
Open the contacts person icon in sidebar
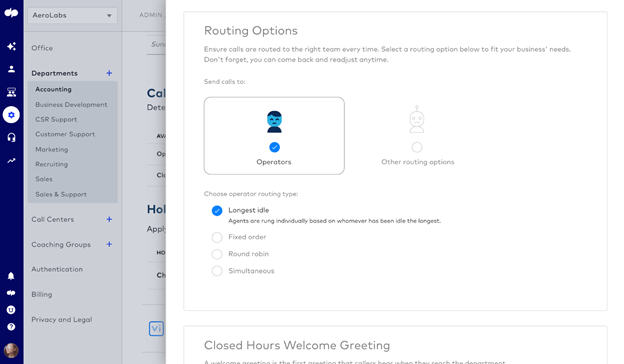click(11, 69)
